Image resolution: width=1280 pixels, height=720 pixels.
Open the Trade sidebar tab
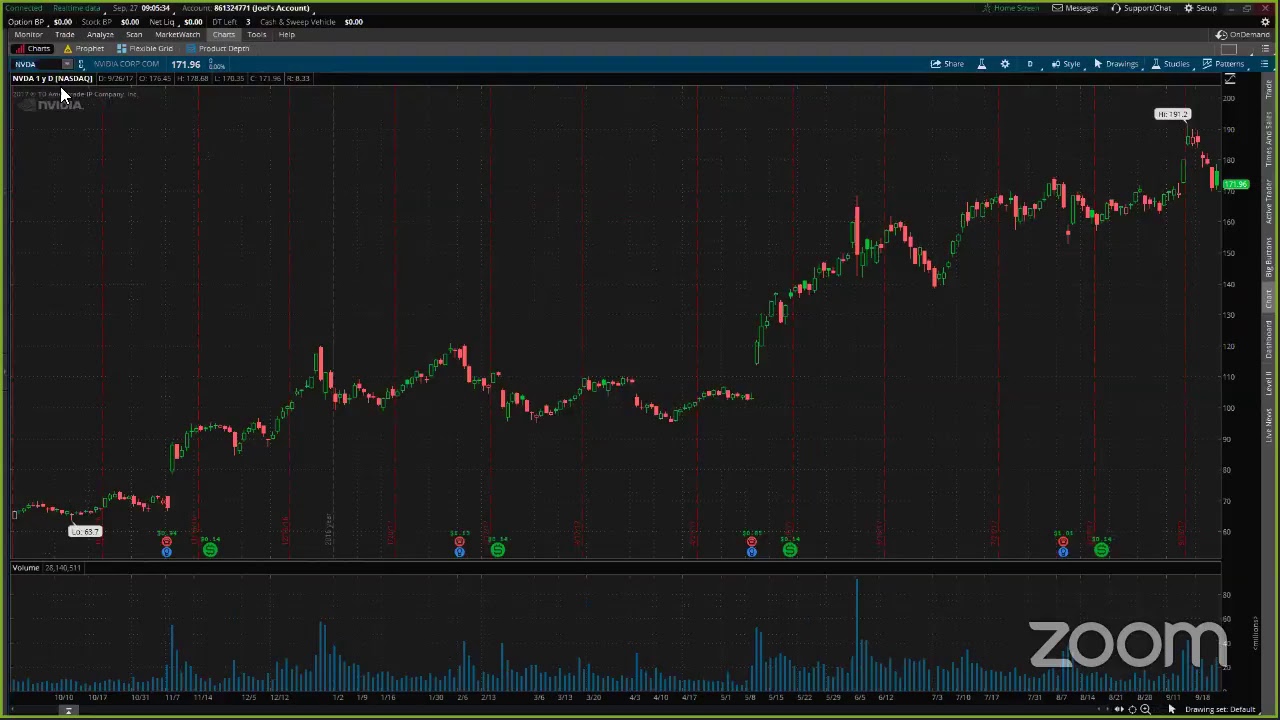coord(1269,90)
